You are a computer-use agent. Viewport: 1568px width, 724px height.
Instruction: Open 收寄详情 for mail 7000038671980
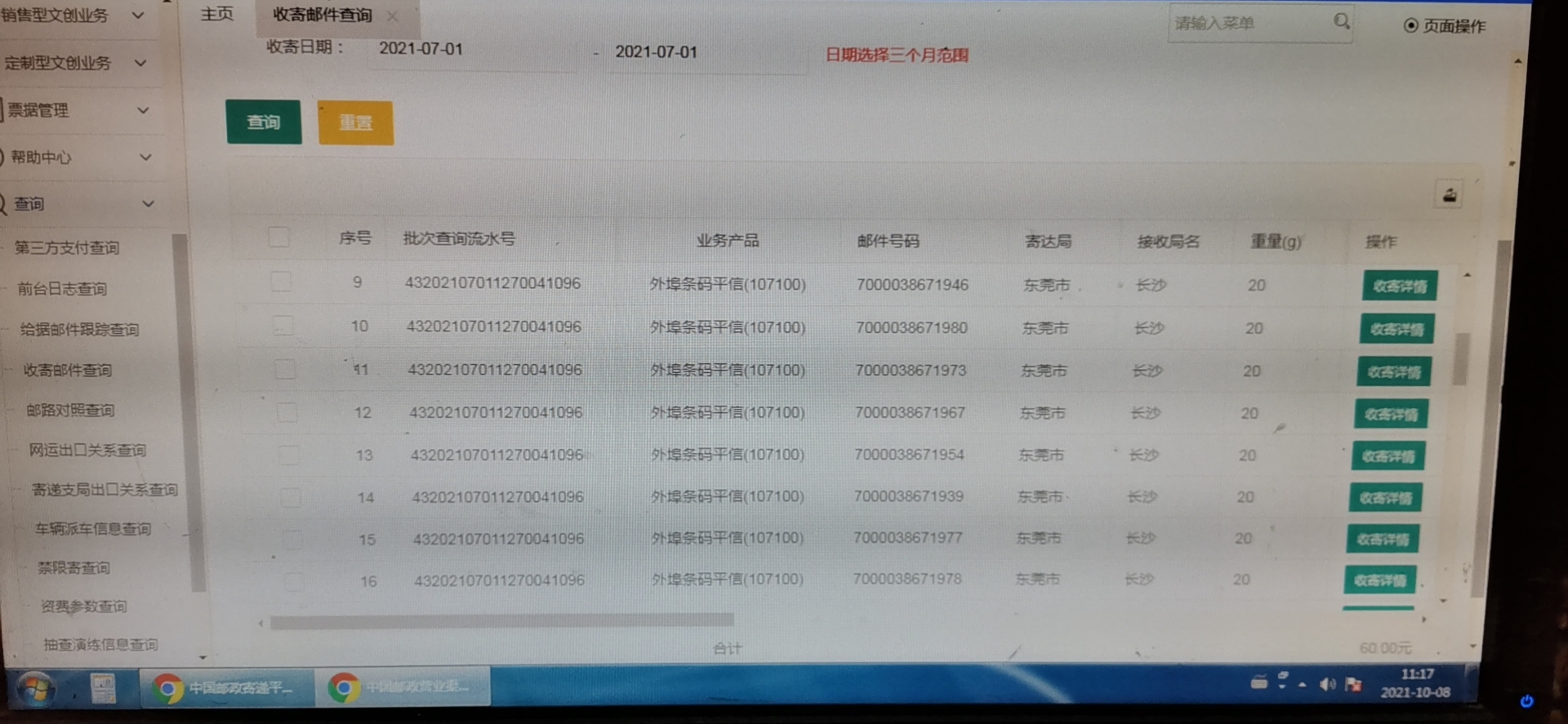click(x=1396, y=329)
